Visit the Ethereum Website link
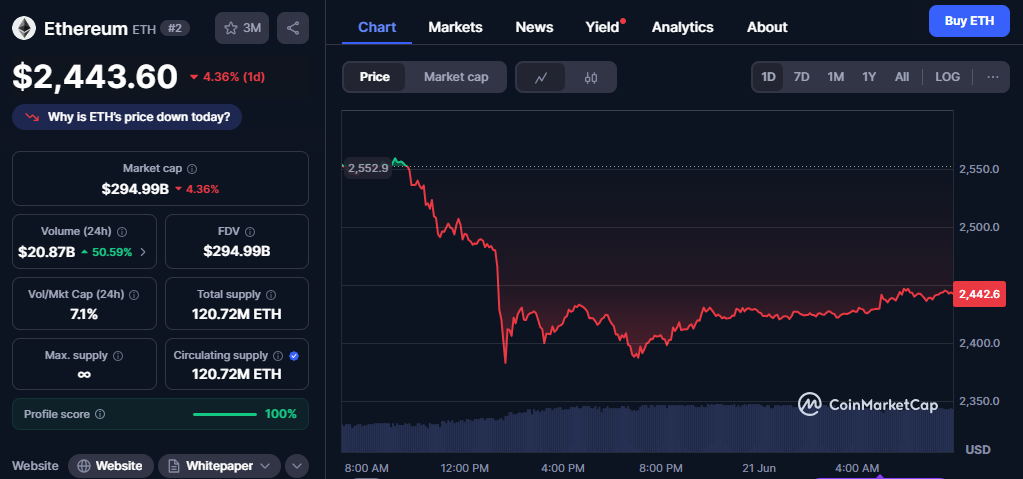 point(111,466)
